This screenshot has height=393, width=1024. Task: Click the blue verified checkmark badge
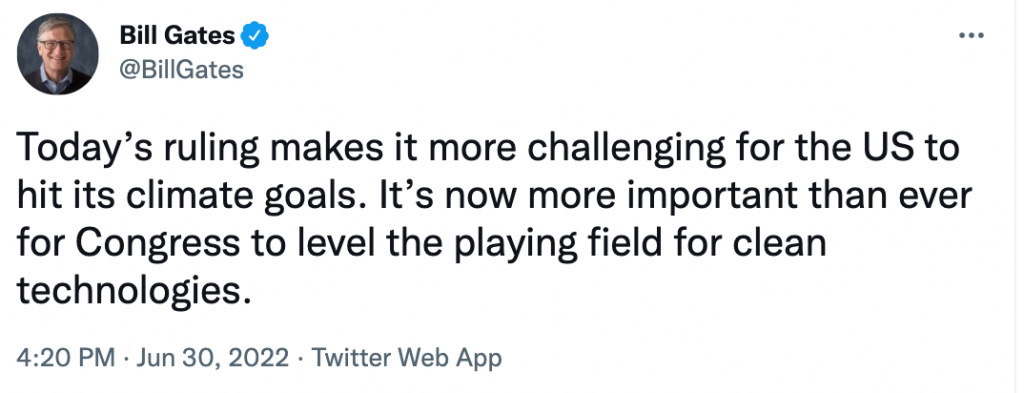tap(255, 36)
